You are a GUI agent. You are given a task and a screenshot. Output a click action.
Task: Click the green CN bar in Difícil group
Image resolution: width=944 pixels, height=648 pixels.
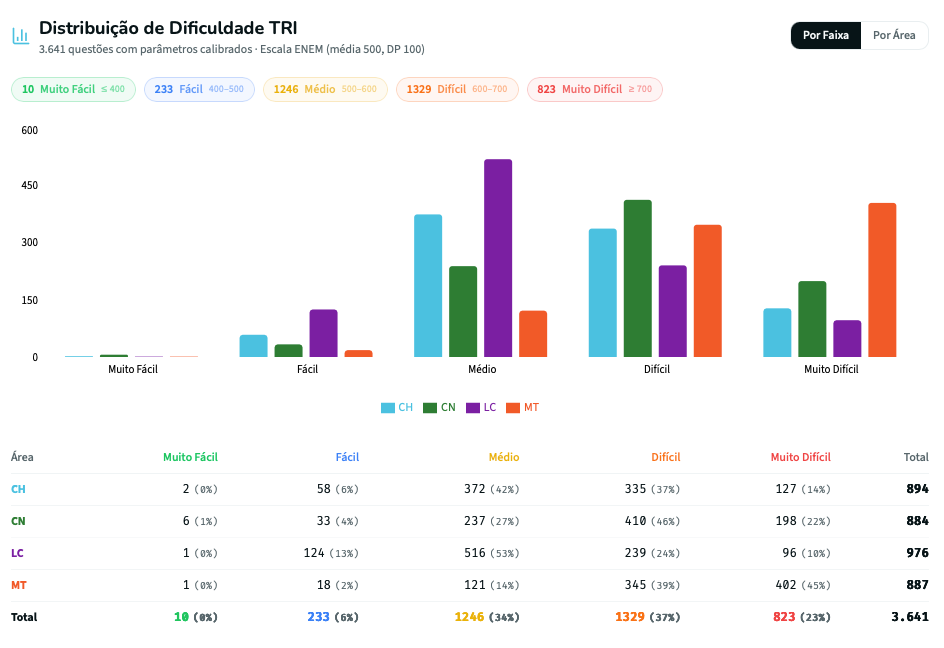[638, 278]
